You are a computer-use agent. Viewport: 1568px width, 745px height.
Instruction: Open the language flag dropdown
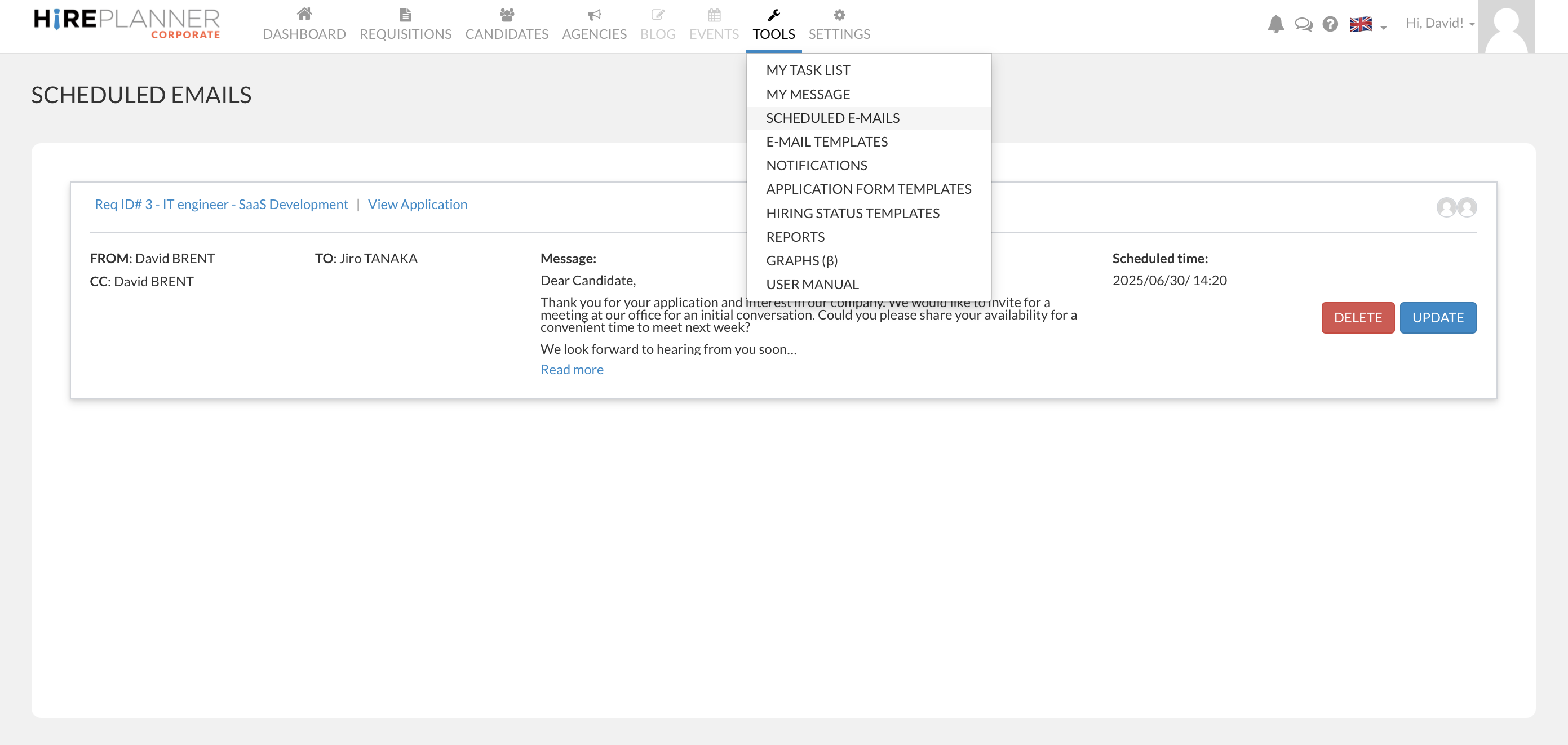click(x=1362, y=25)
